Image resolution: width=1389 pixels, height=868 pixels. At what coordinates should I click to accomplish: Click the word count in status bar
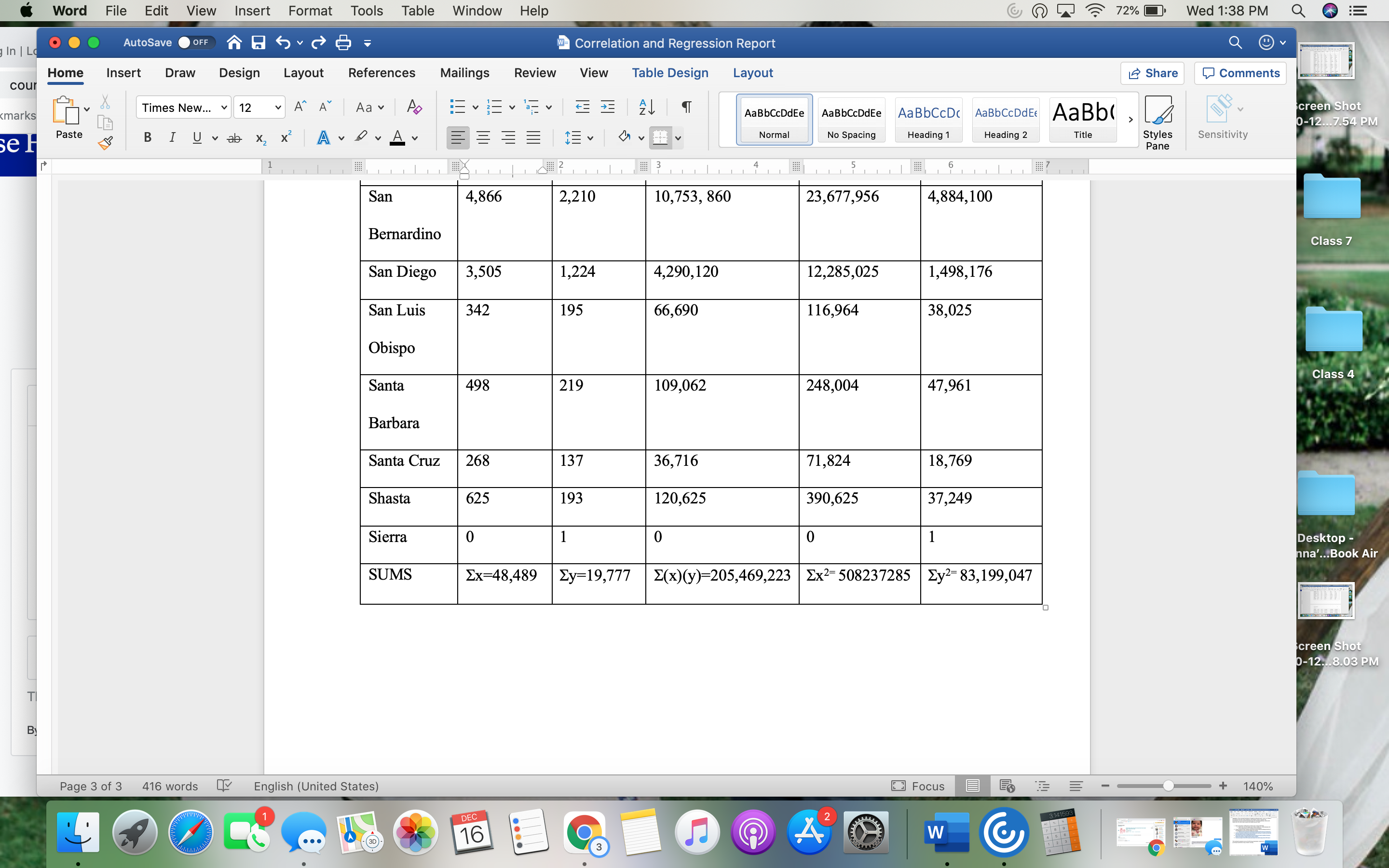(x=169, y=786)
